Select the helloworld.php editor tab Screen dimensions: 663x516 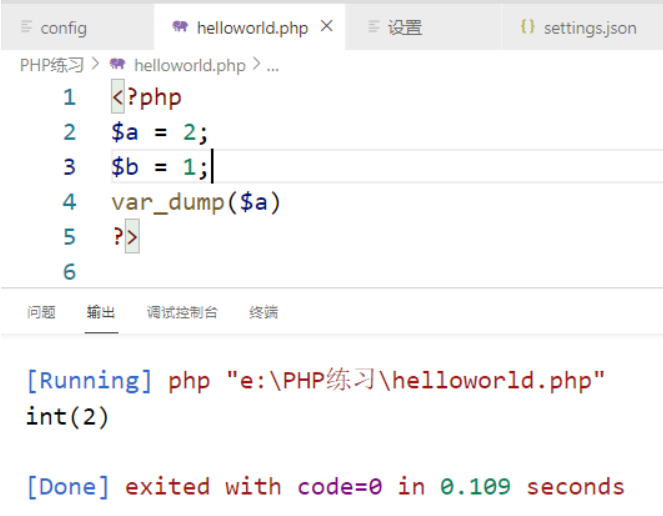tap(250, 27)
